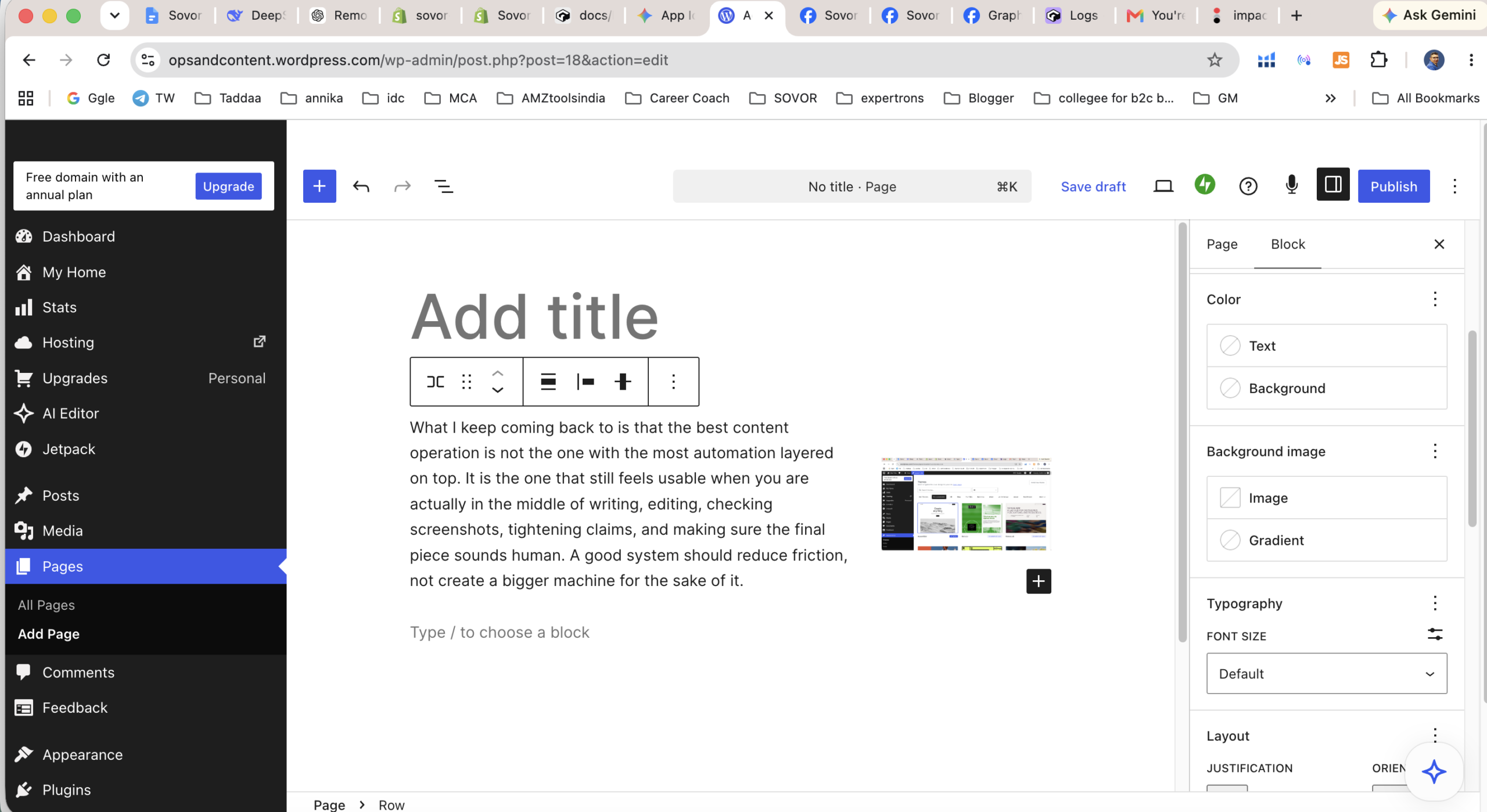The image size is (1487, 812).
Task: Move block down with the down chevron
Action: click(x=498, y=390)
